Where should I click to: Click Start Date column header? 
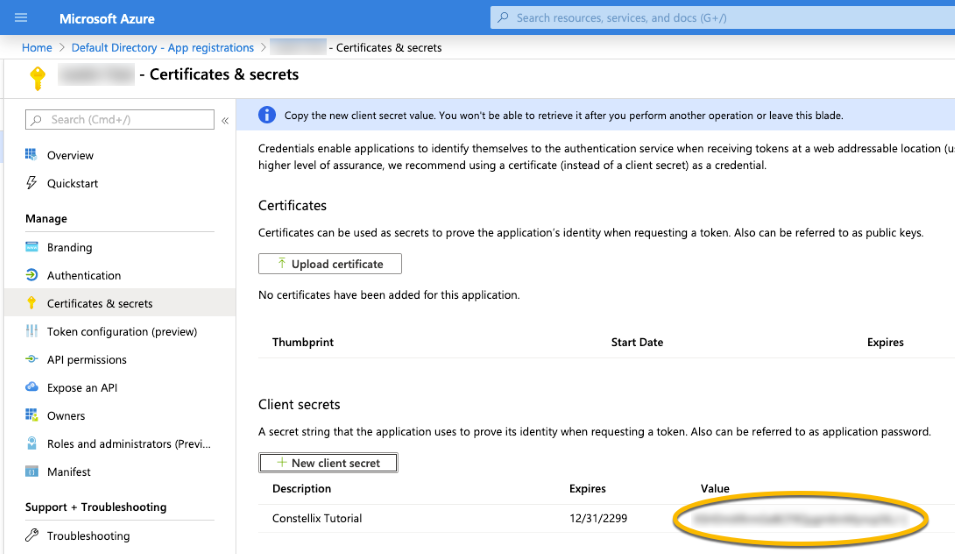637,342
